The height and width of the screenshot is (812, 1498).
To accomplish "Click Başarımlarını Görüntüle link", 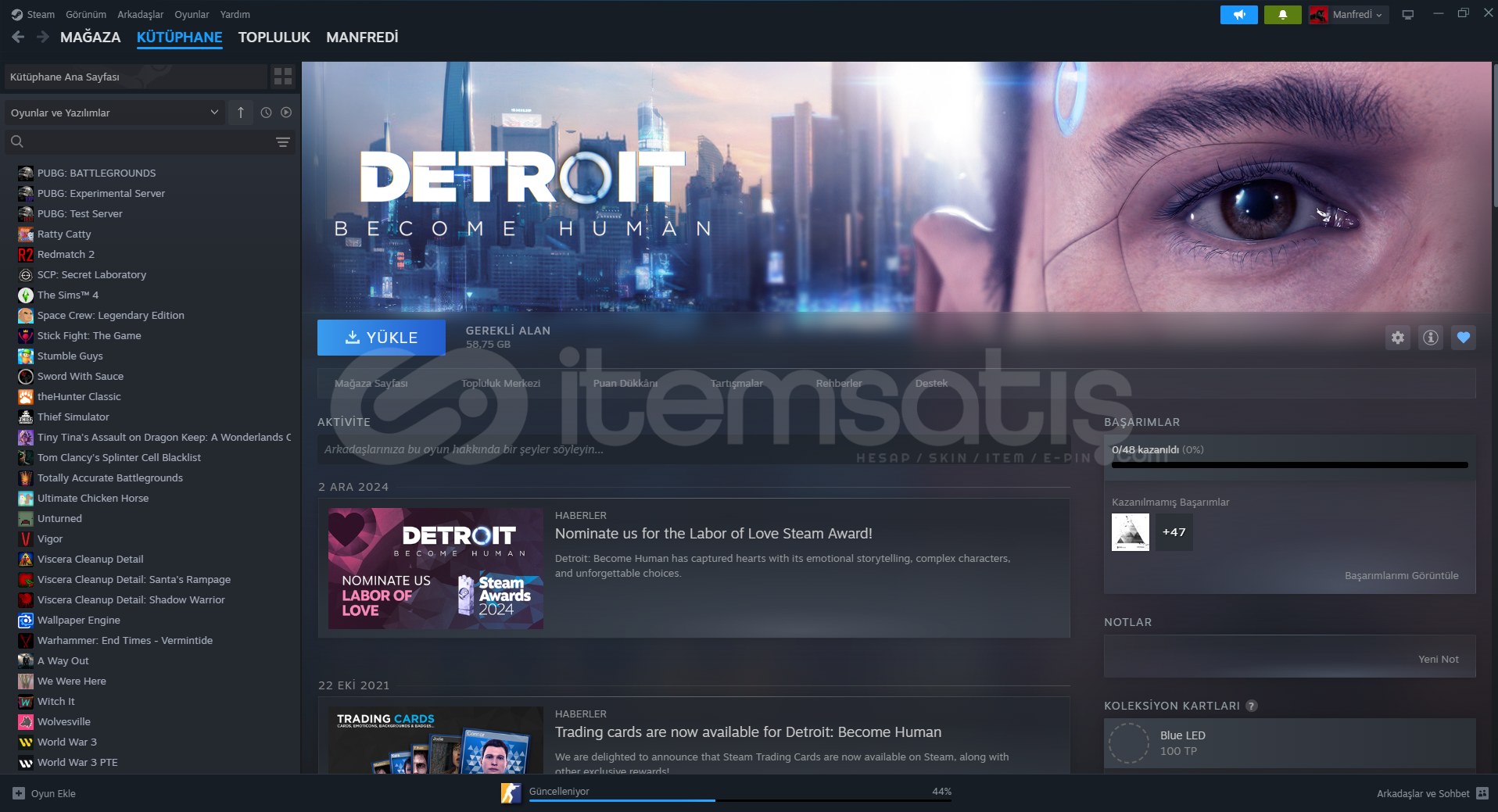I will pyautogui.click(x=1402, y=576).
